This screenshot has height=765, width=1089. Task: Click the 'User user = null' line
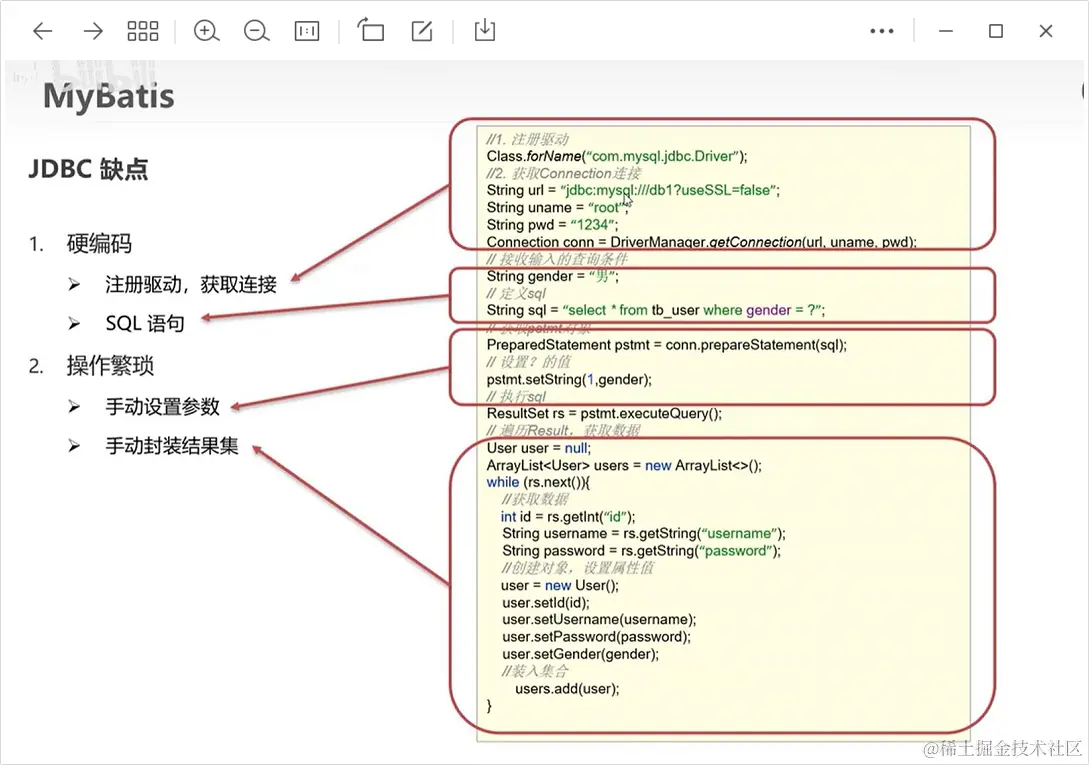[538, 449]
